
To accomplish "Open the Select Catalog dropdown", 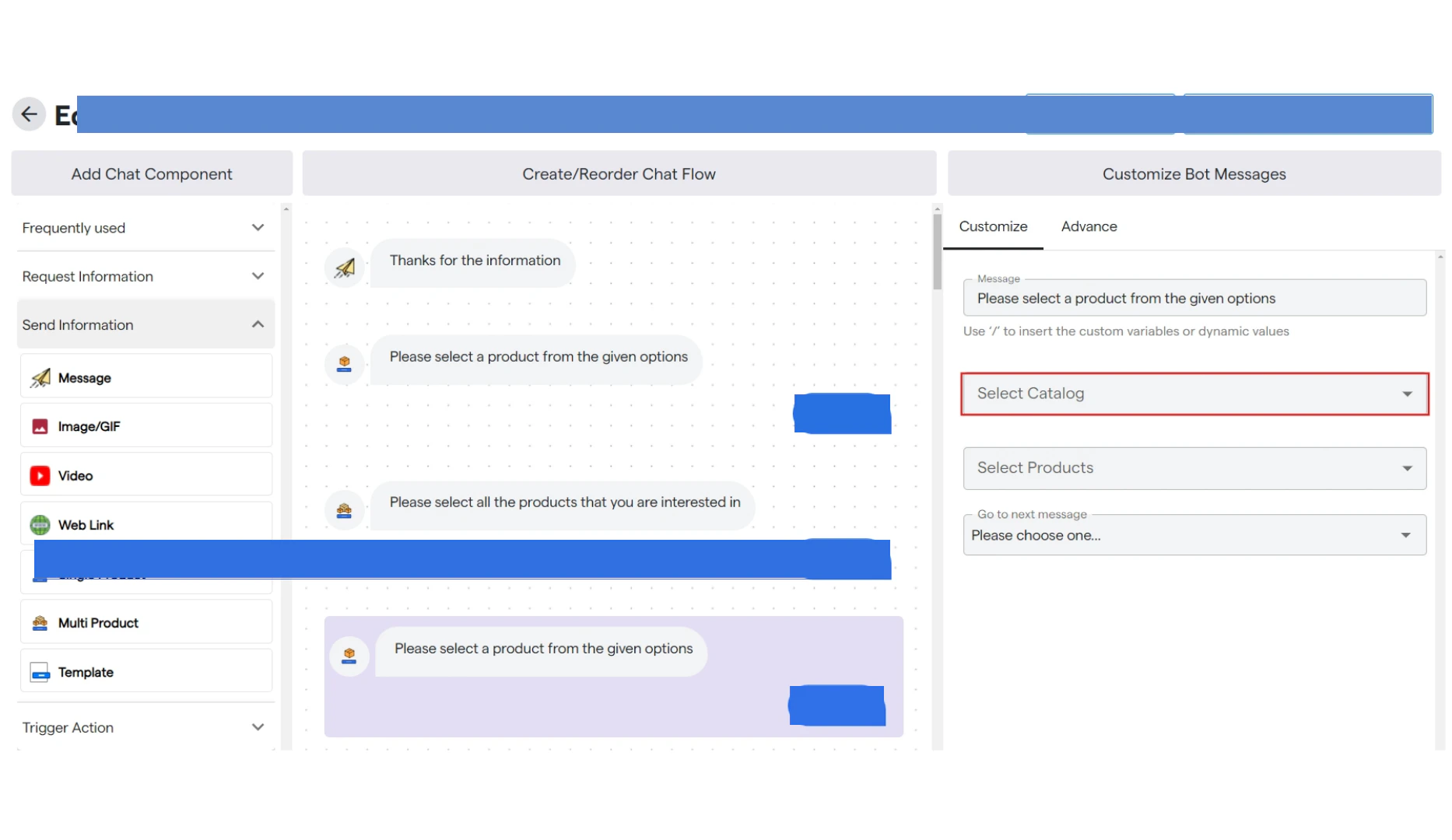I will tap(1194, 394).
